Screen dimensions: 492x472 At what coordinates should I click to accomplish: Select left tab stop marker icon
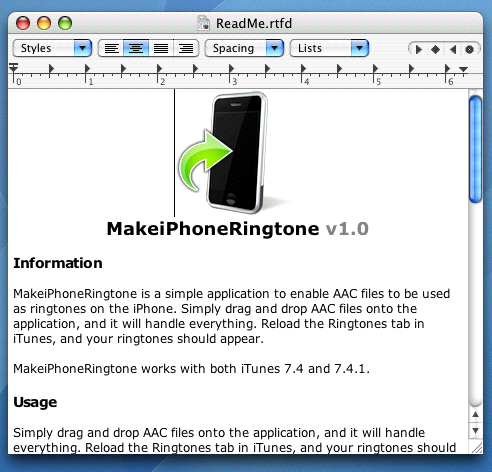419,50
